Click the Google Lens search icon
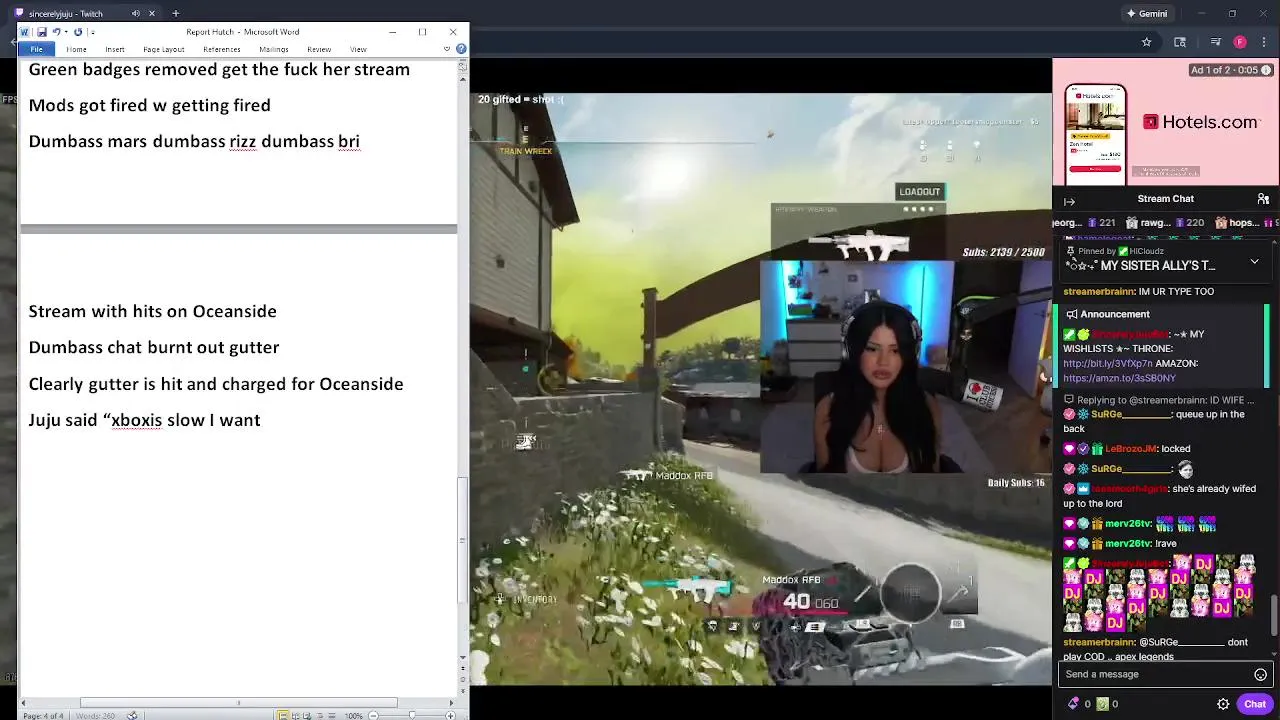 (1180, 42)
